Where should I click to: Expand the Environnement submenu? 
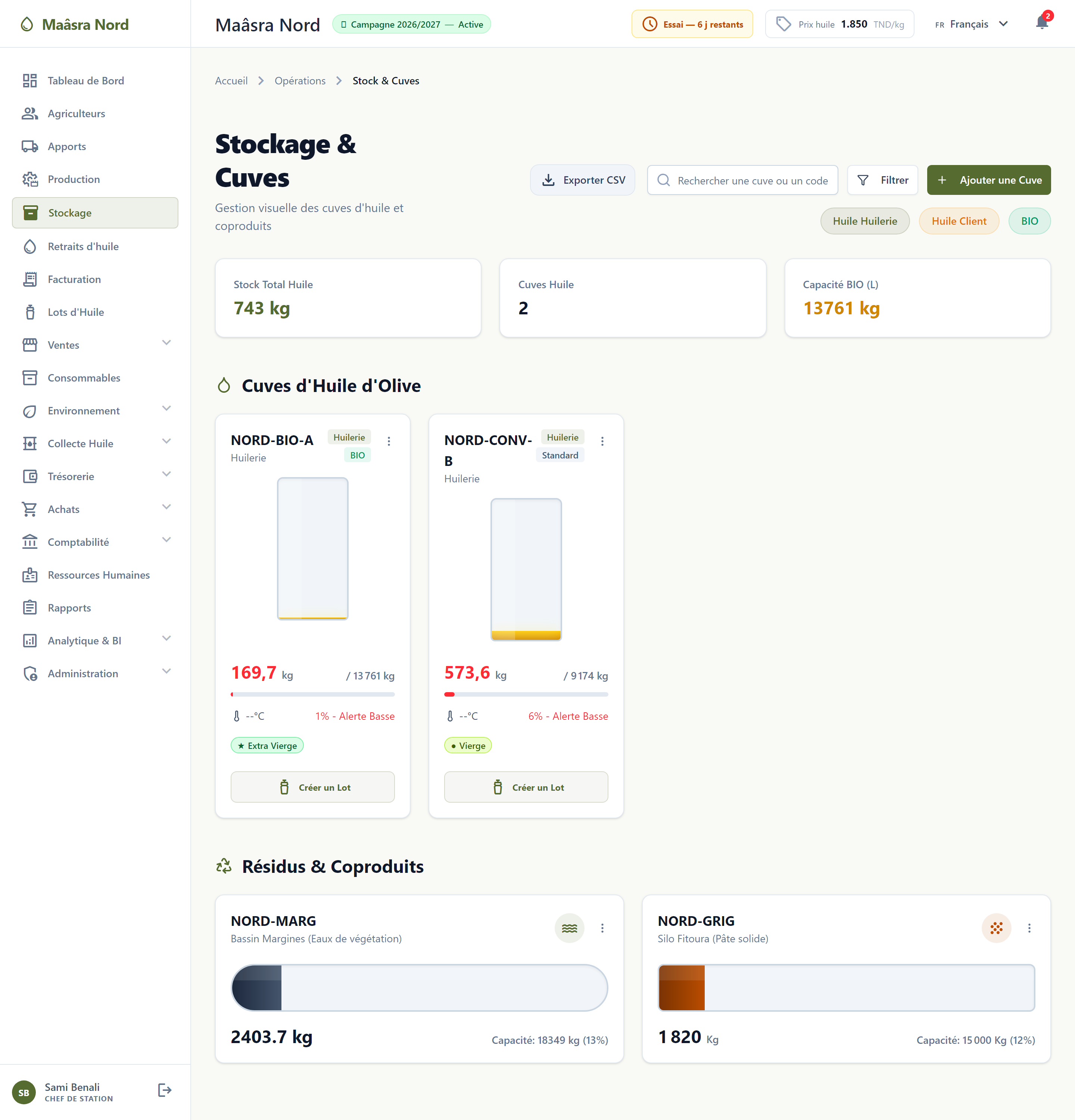[166, 408]
